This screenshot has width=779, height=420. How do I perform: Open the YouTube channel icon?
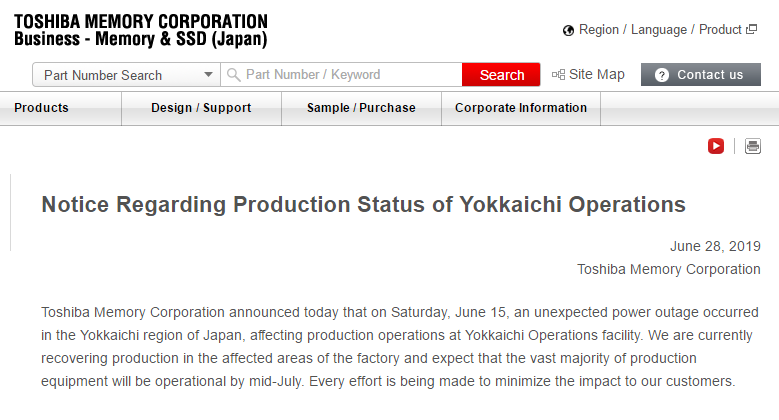(716, 146)
